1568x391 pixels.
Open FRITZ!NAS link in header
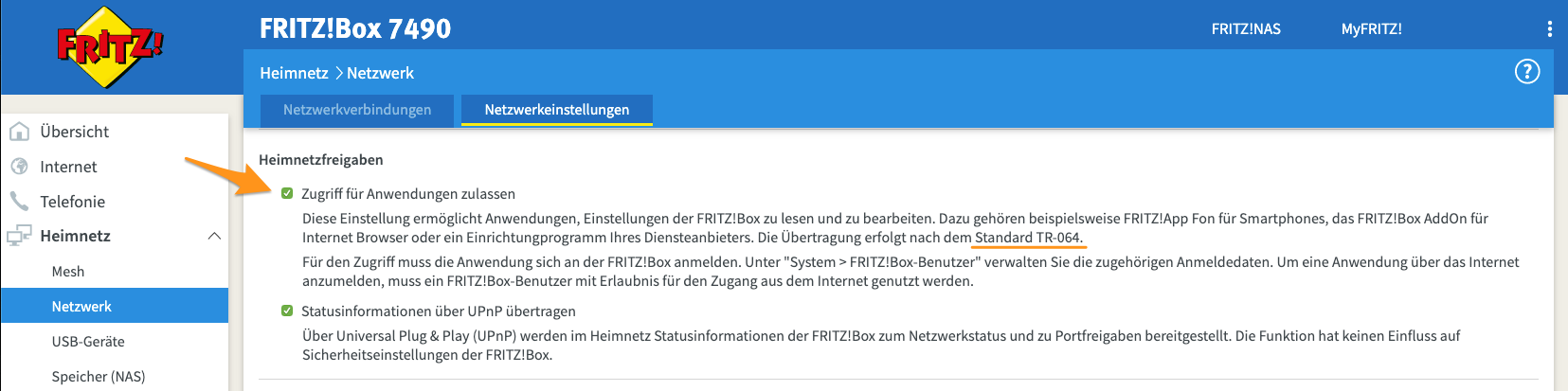[x=1246, y=29]
